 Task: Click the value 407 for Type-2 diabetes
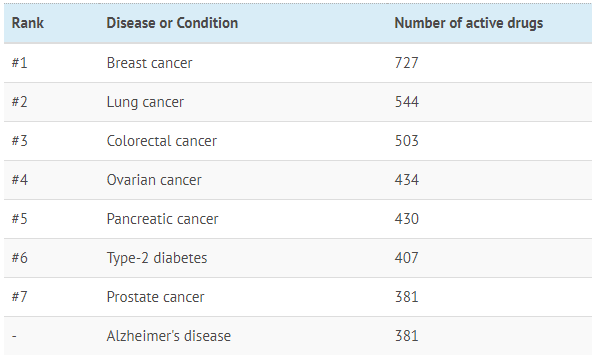tap(407, 258)
